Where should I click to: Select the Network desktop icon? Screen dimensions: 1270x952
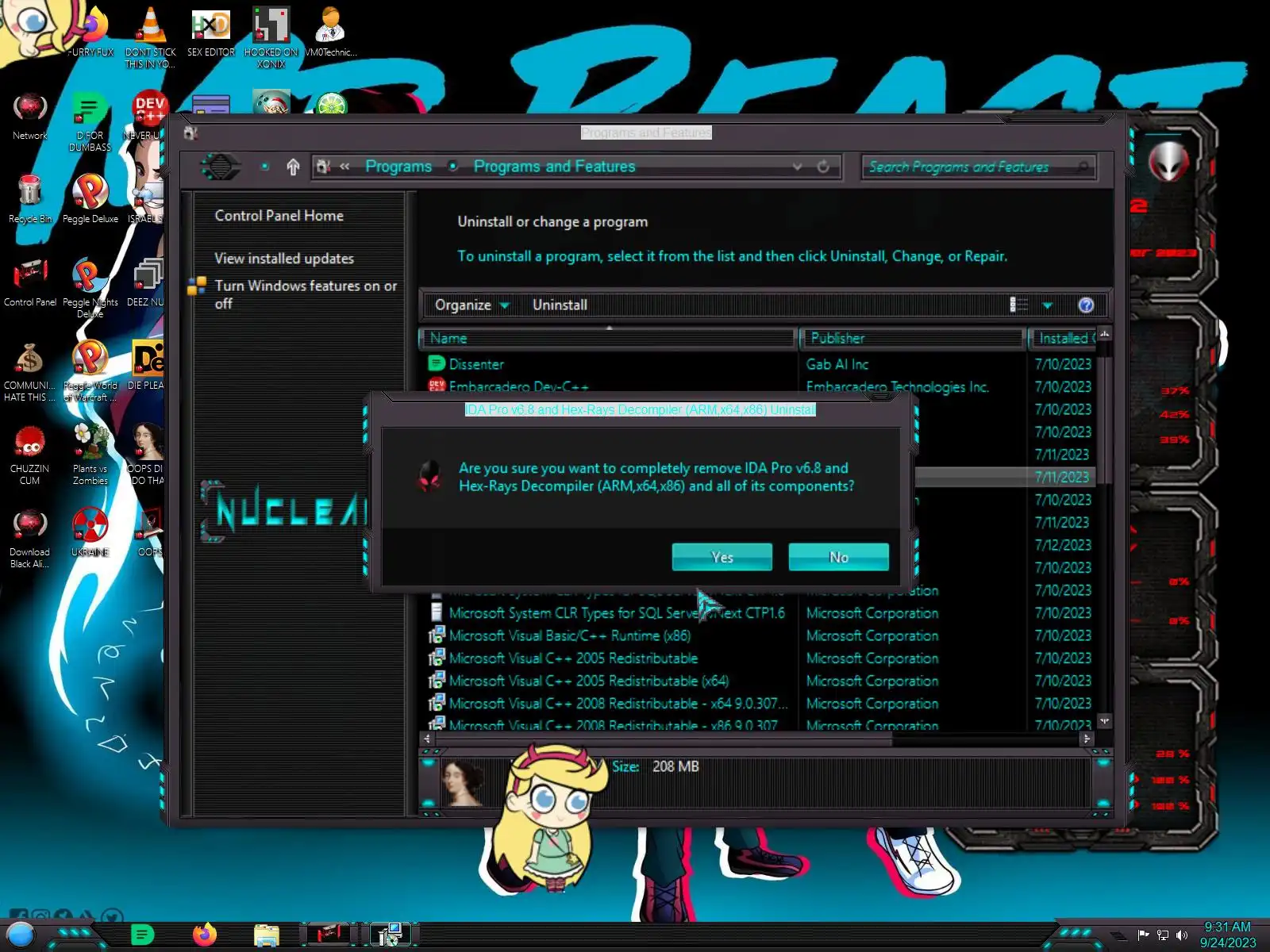29,117
